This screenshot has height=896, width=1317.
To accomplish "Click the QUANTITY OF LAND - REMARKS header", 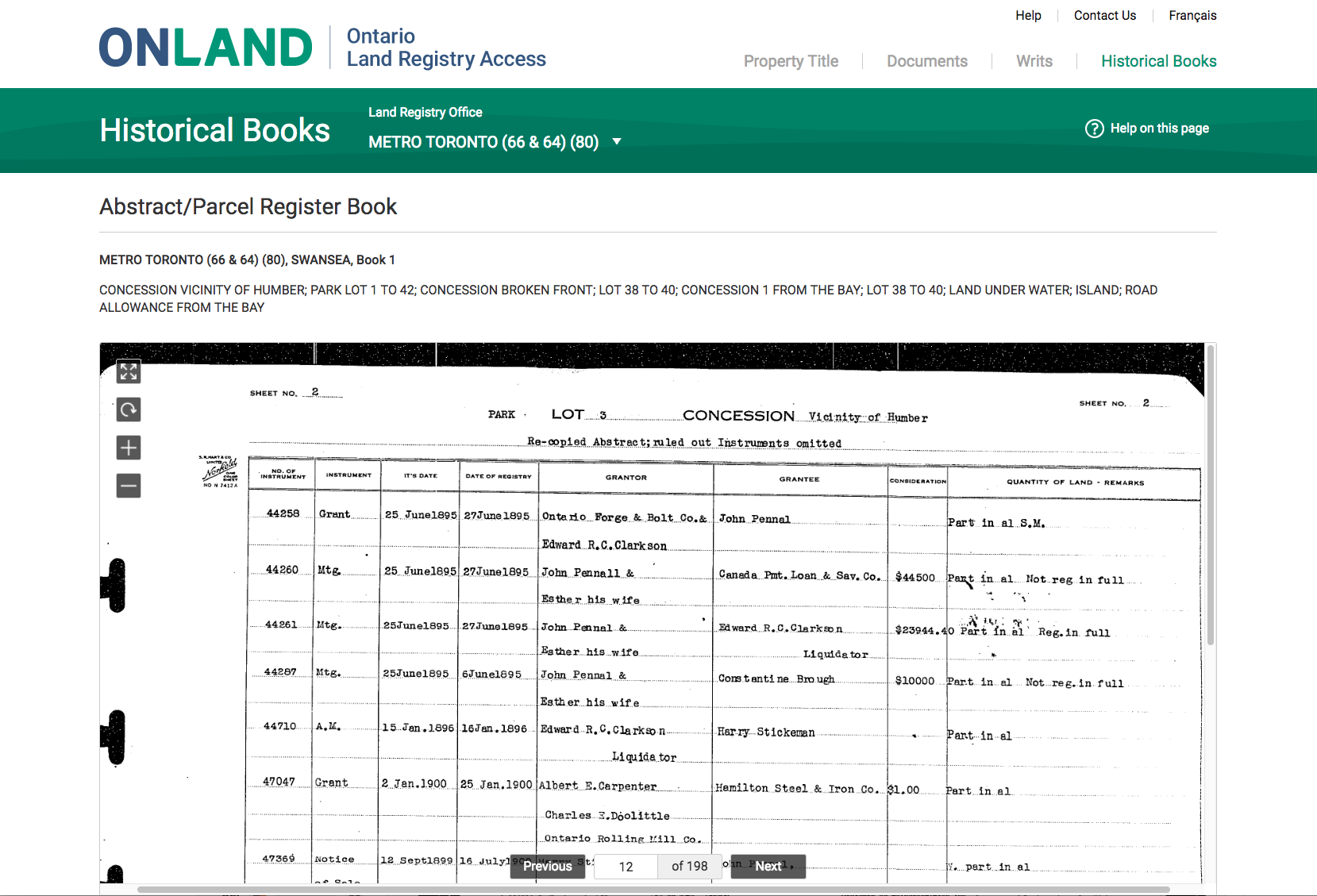I will 1076,483.
